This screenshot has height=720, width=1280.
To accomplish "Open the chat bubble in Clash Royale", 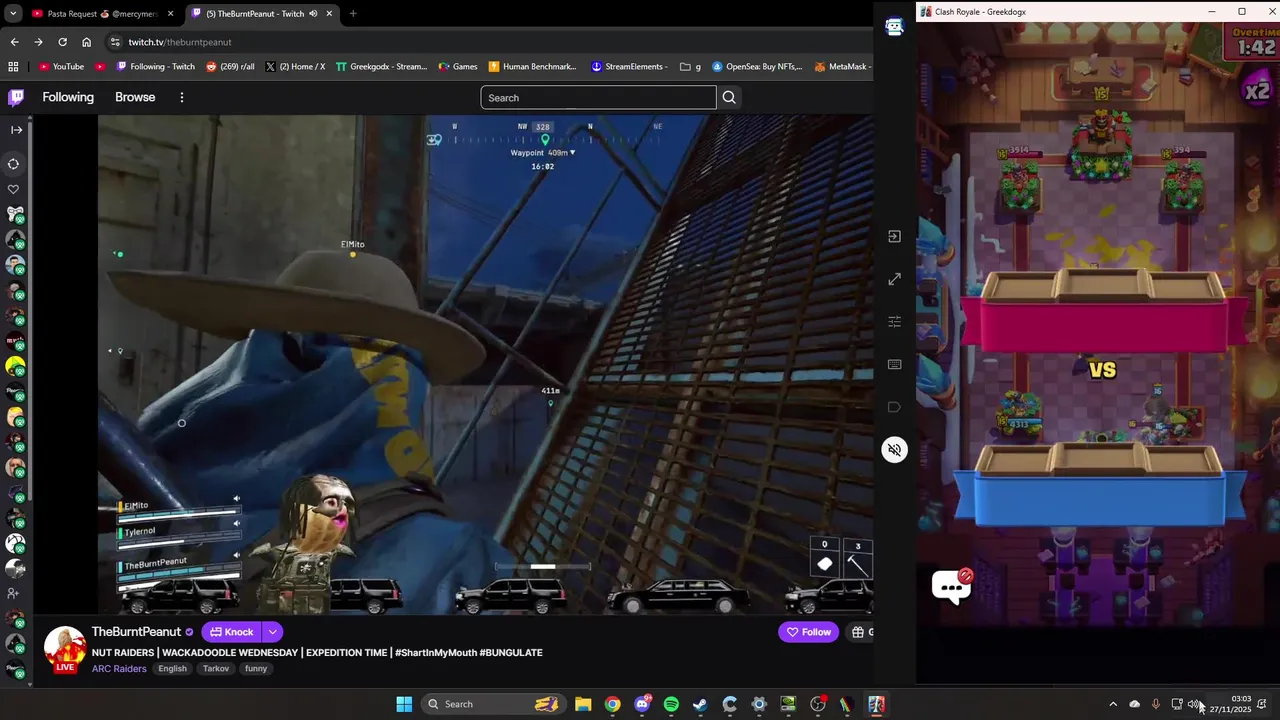I will tap(951, 586).
